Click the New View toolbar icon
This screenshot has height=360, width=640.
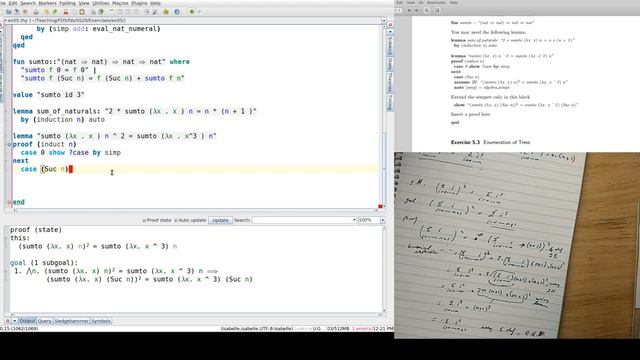point(111,12)
